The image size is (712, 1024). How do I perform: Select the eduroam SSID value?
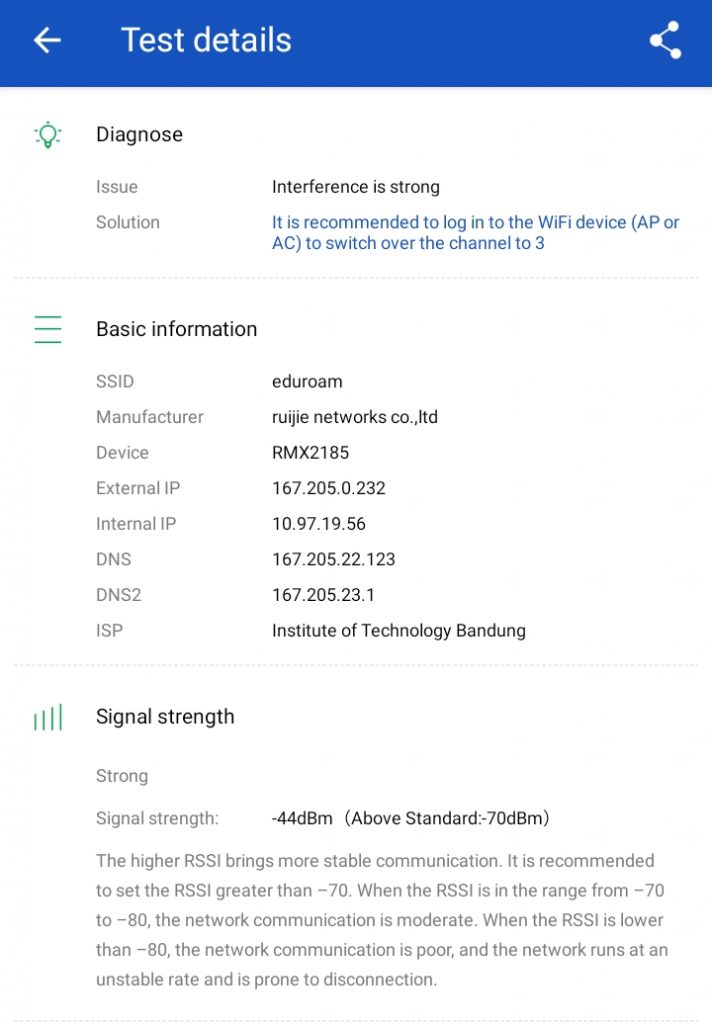pos(307,381)
